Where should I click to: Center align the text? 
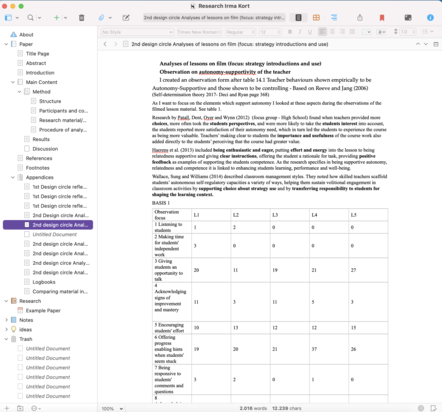point(332,32)
